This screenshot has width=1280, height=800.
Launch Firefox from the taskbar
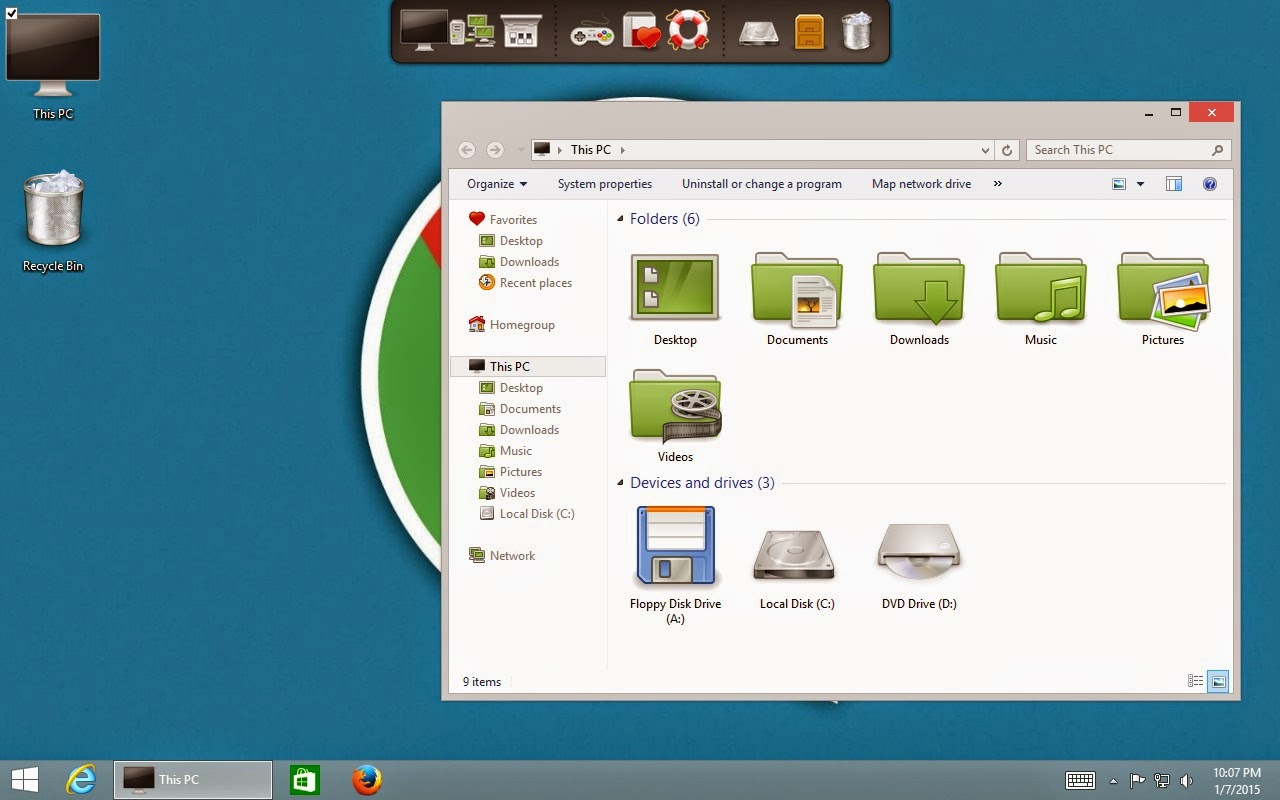[367, 780]
